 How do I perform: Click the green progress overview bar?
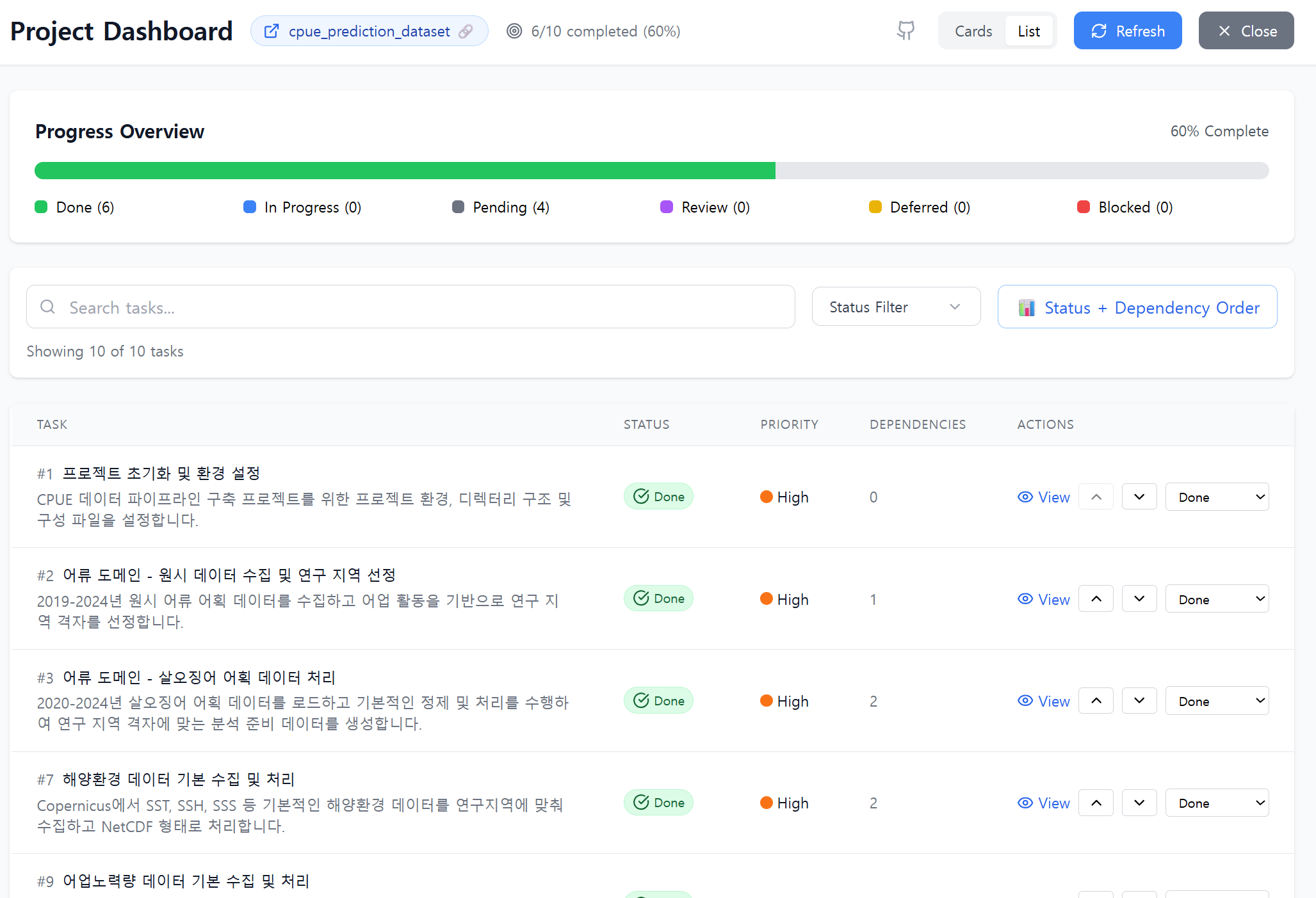click(405, 170)
